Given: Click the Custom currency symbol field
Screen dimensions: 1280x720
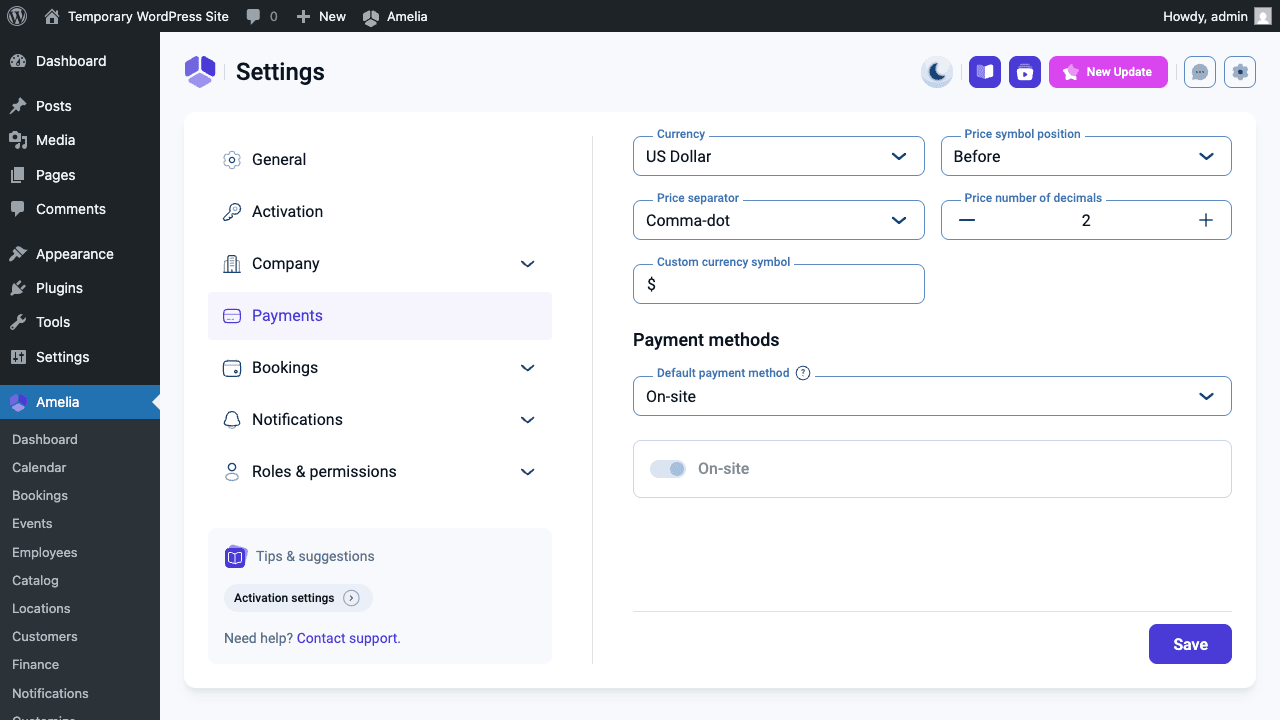Looking at the screenshot, I should (x=779, y=284).
